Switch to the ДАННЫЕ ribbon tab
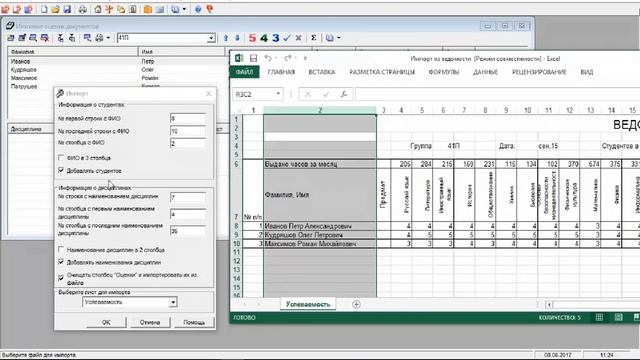The width and height of the screenshot is (640, 360). click(x=485, y=72)
